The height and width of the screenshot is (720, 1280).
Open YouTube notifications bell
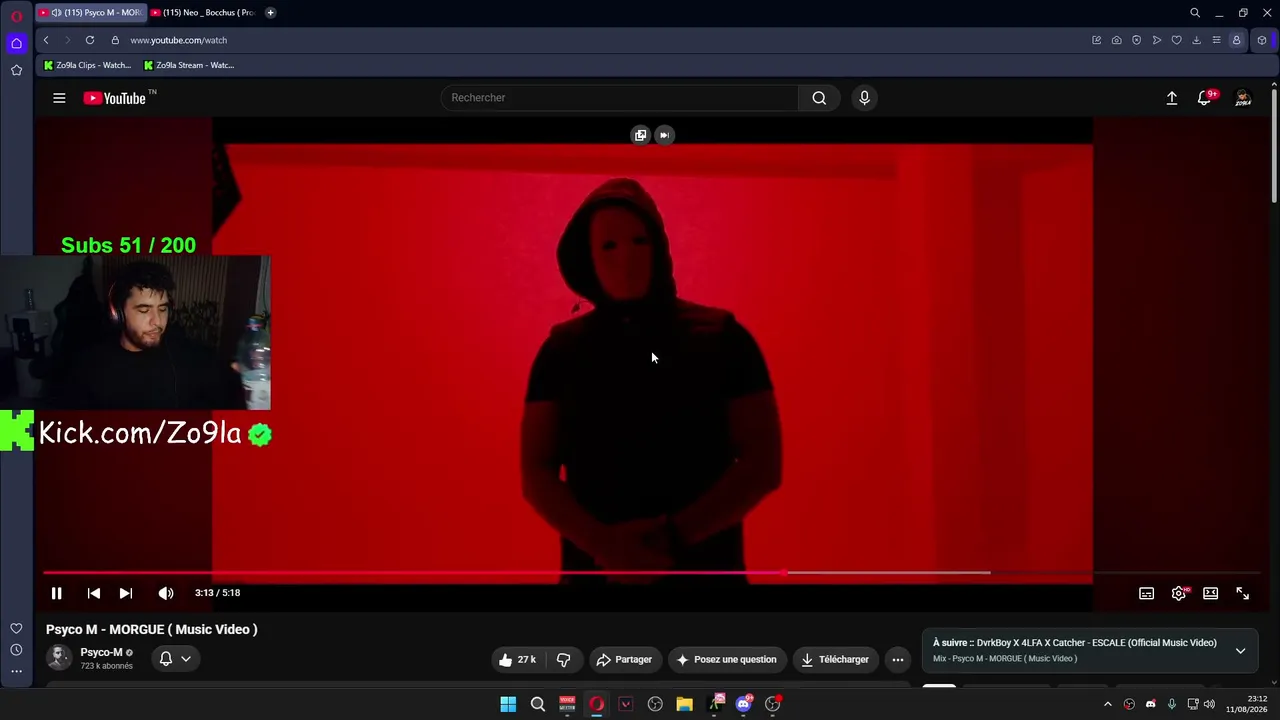(1205, 98)
